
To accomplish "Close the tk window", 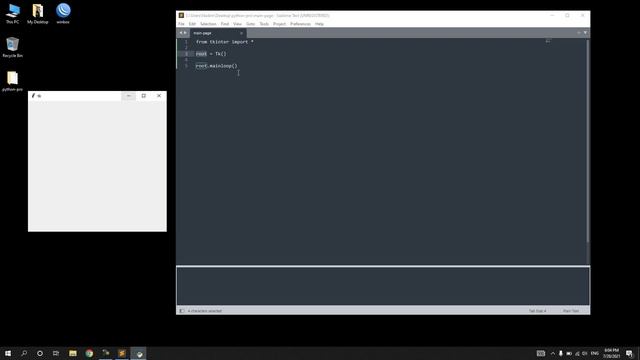I will [x=159, y=96].
